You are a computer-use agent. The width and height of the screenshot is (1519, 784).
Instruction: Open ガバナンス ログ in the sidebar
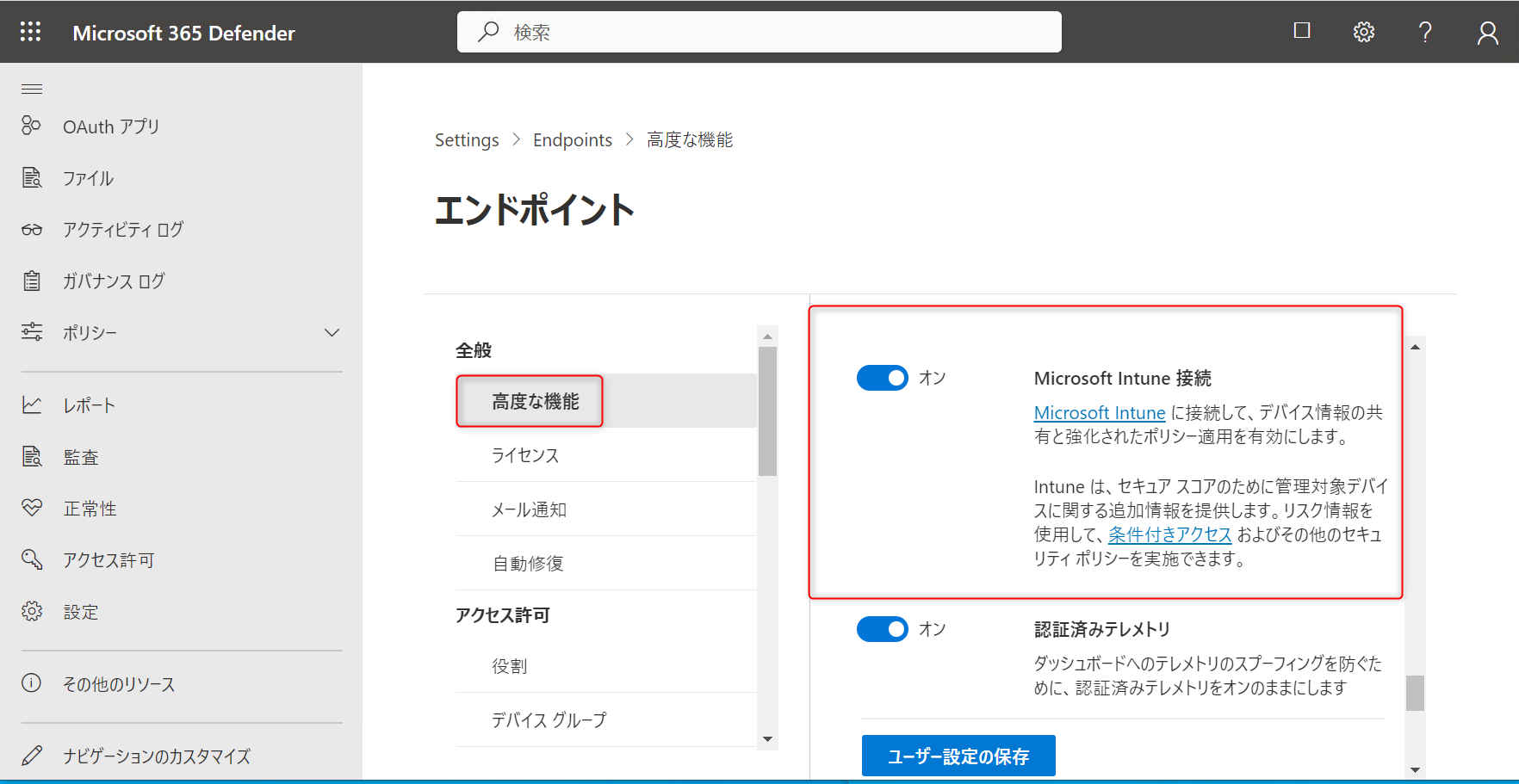point(113,281)
